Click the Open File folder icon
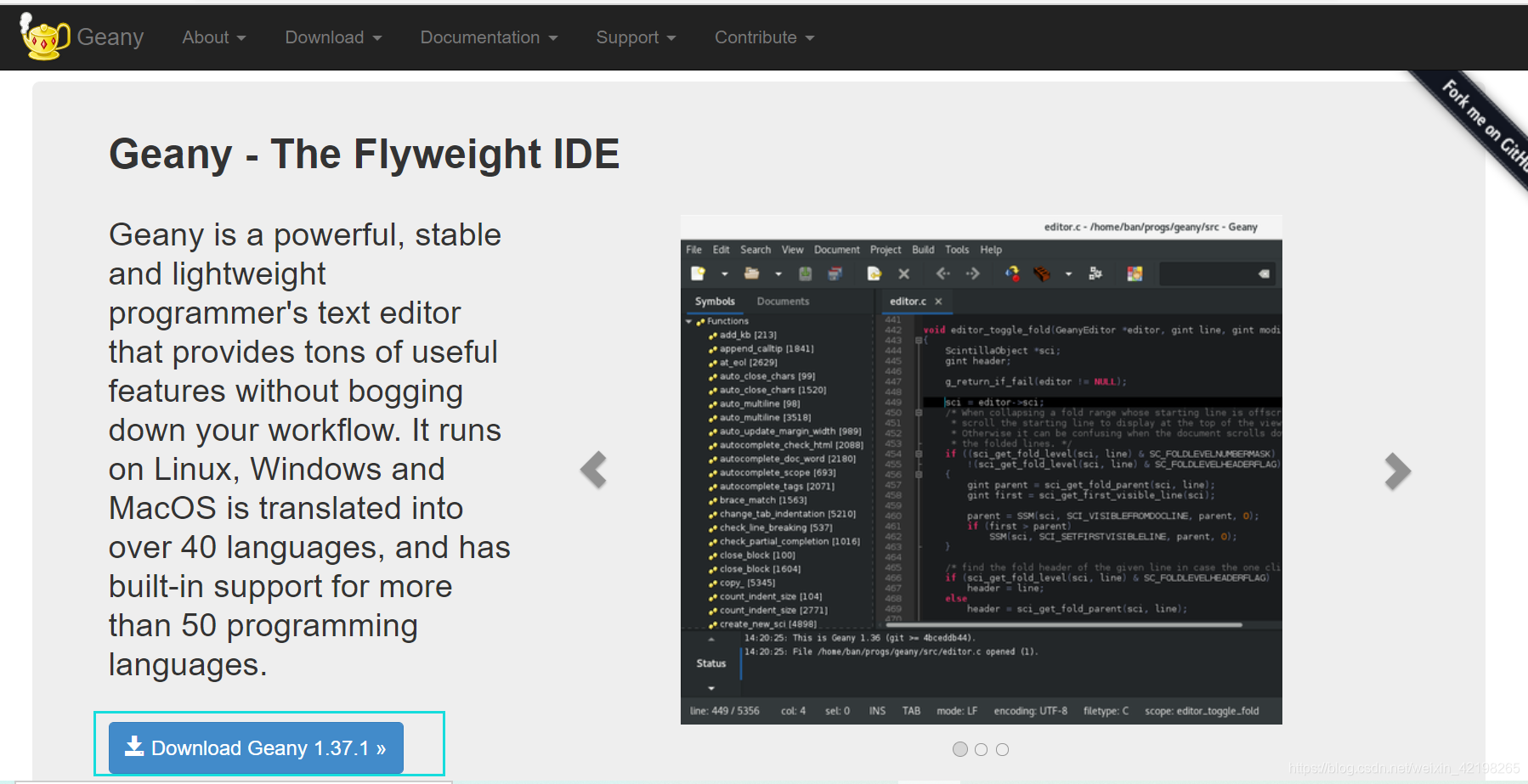Screen dimensions: 1528x784 point(752,274)
